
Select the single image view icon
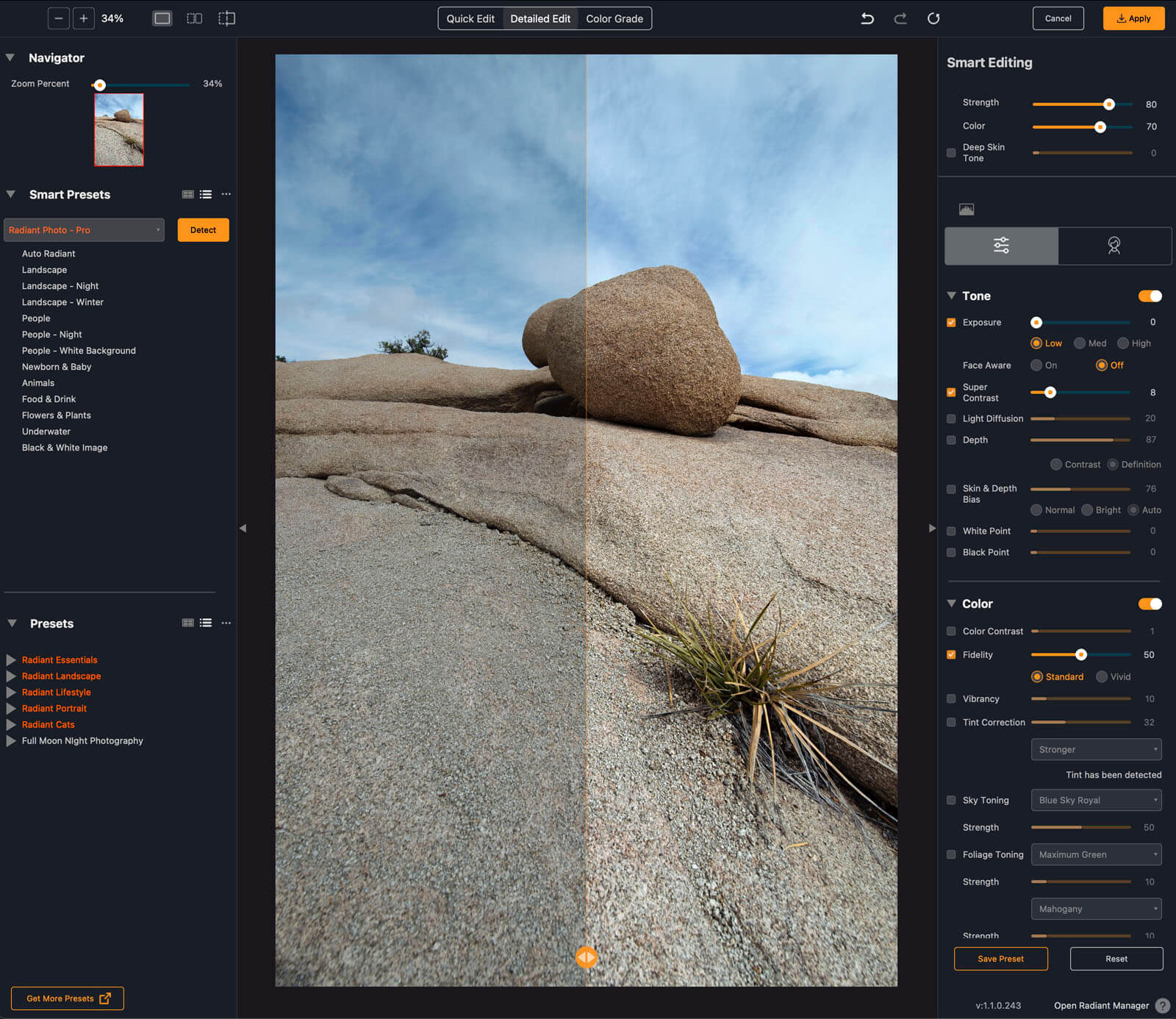[x=162, y=18]
